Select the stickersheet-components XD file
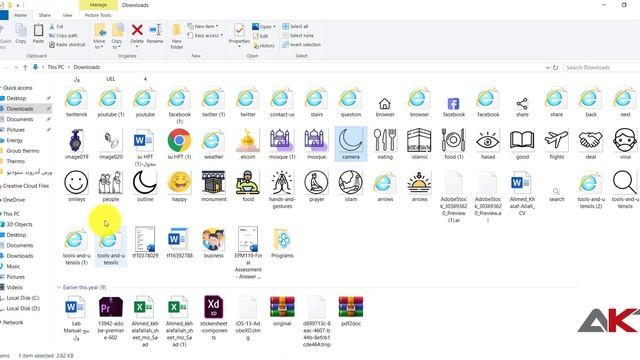This screenshot has width=640, height=360. click(213, 317)
